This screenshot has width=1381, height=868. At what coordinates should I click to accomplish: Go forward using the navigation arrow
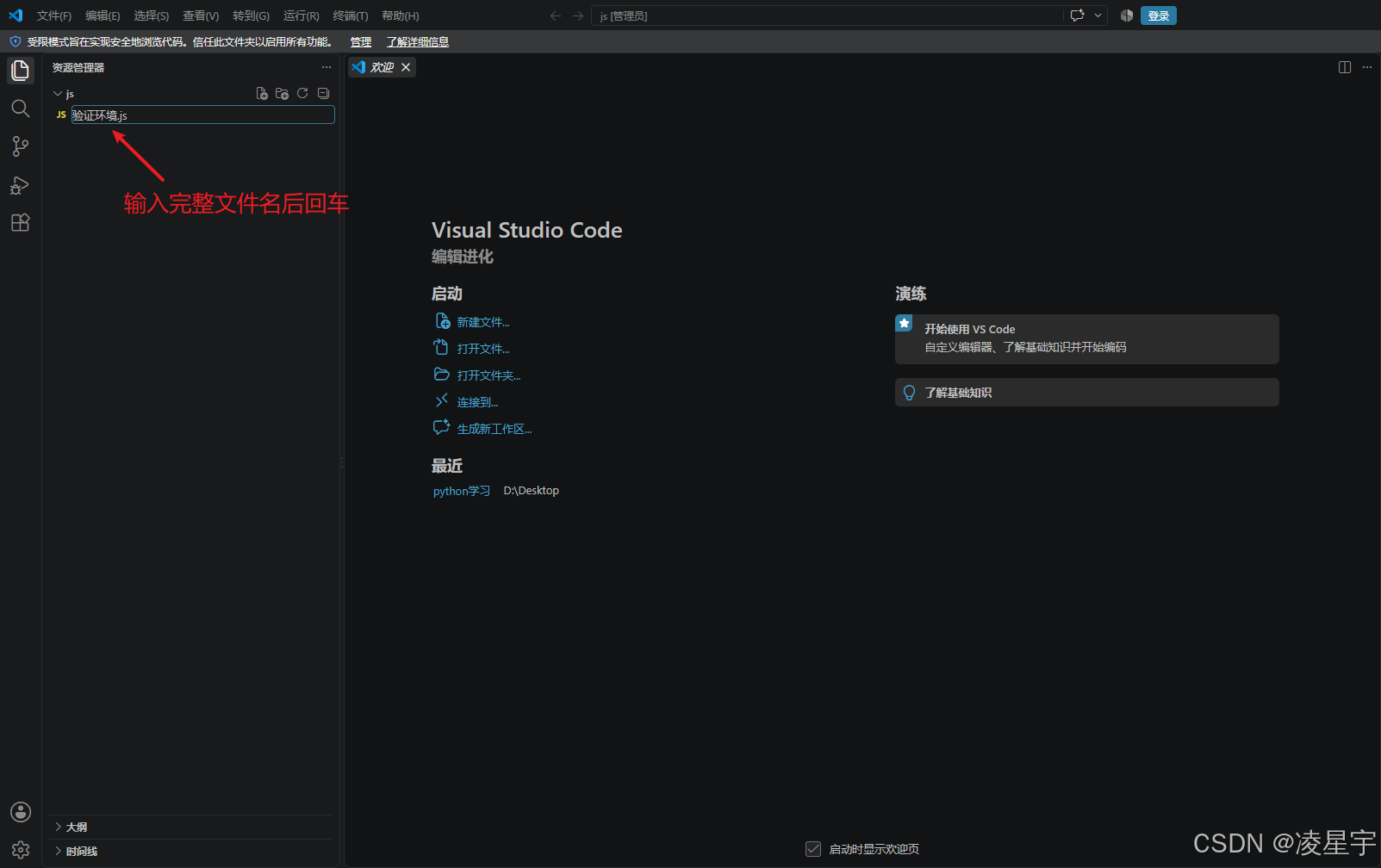[x=578, y=15]
